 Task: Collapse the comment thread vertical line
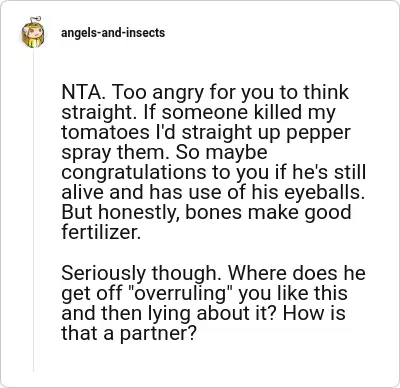click(33, 210)
